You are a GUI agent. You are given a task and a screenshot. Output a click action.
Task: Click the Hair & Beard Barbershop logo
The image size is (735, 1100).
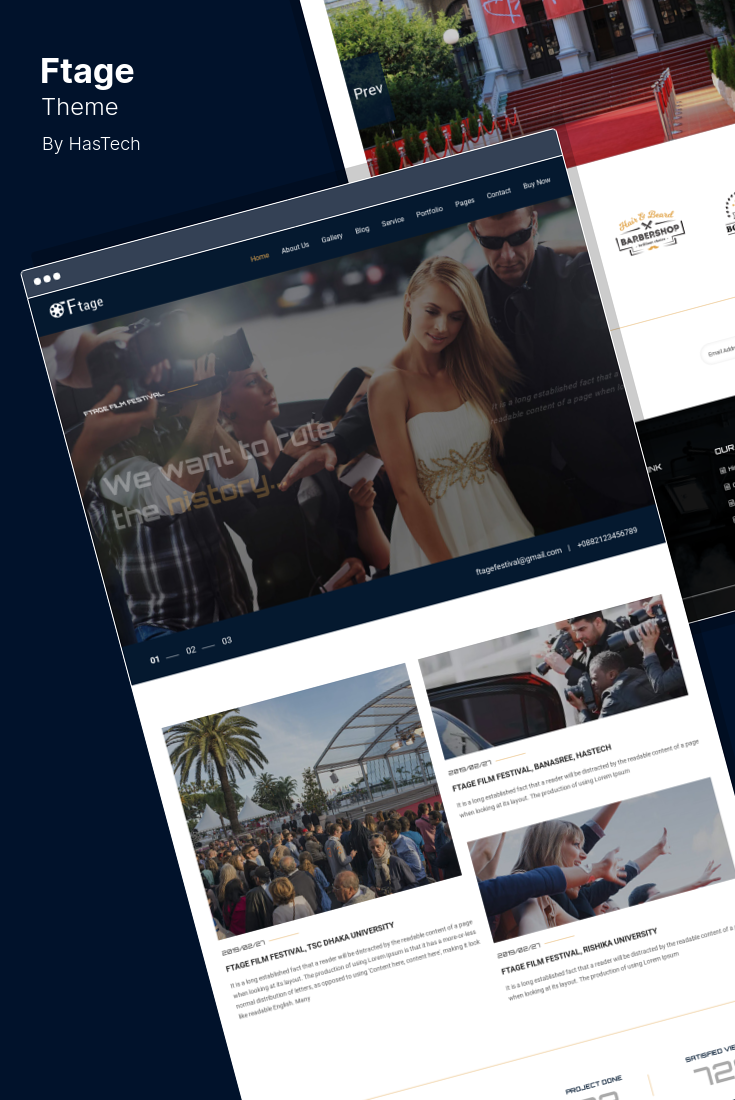click(649, 232)
